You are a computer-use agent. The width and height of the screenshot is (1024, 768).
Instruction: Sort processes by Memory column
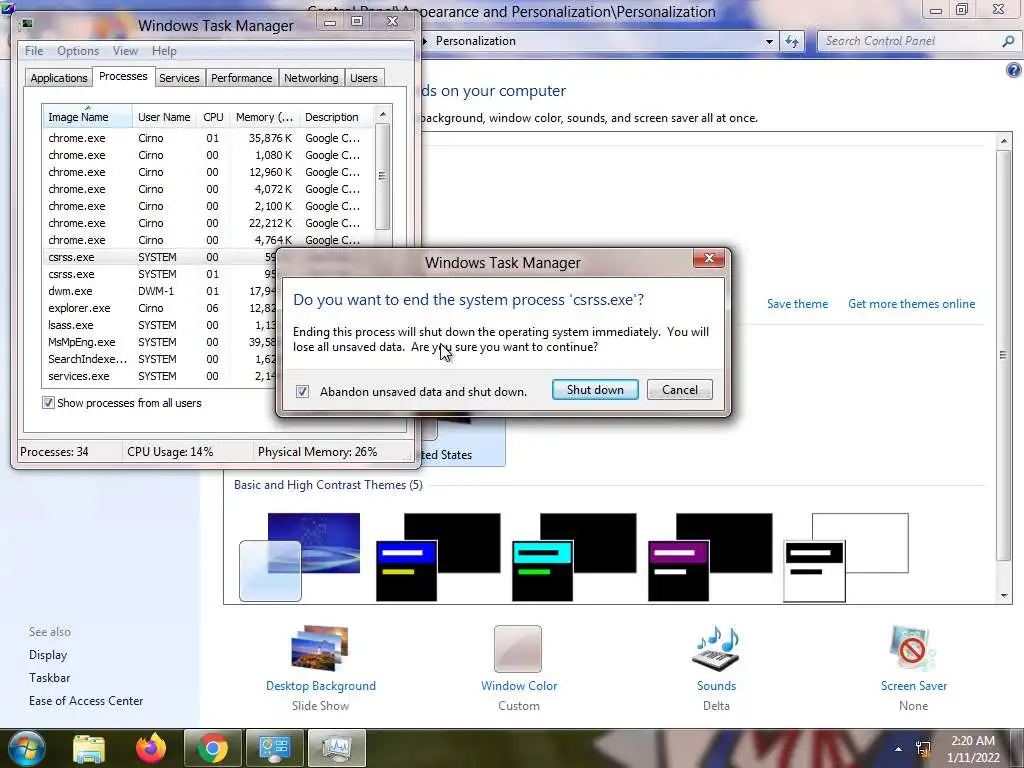pyautogui.click(x=264, y=117)
